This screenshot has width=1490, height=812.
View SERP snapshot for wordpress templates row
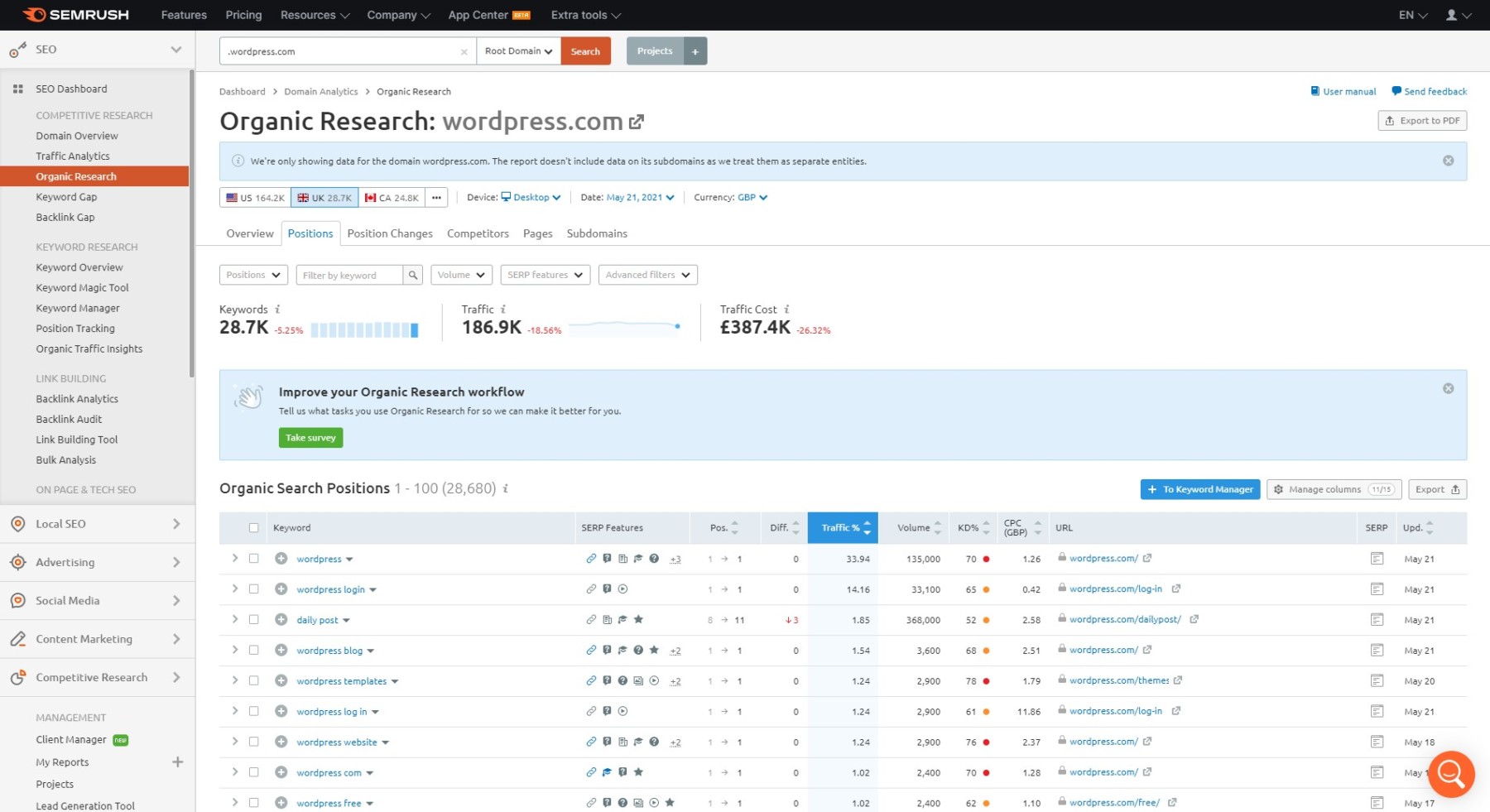(1377, 681)
